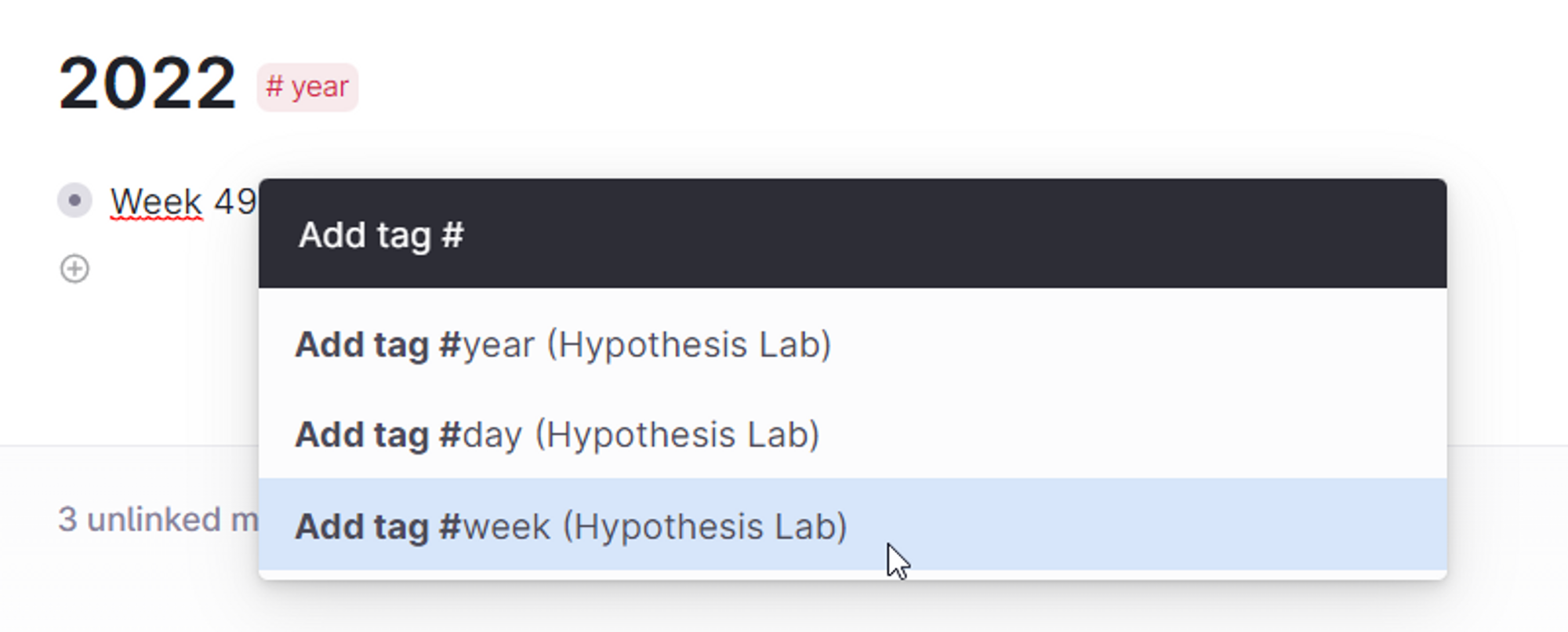Pick Add tag #year option
1568x632 pixels.
[x=852, y=343]
